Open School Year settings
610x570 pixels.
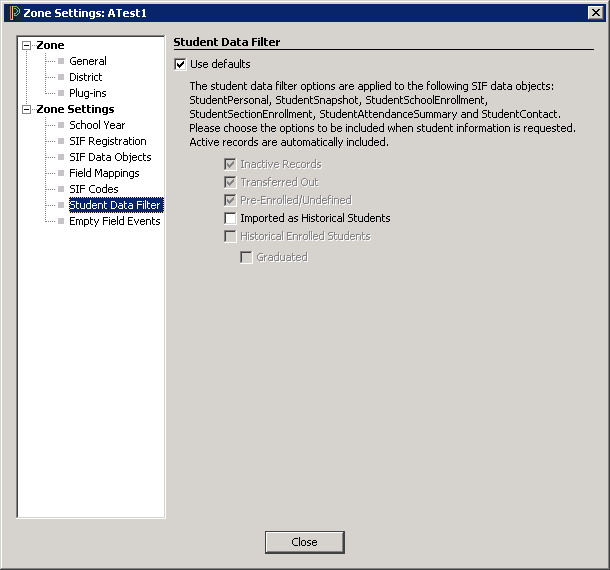click(97, 125)
